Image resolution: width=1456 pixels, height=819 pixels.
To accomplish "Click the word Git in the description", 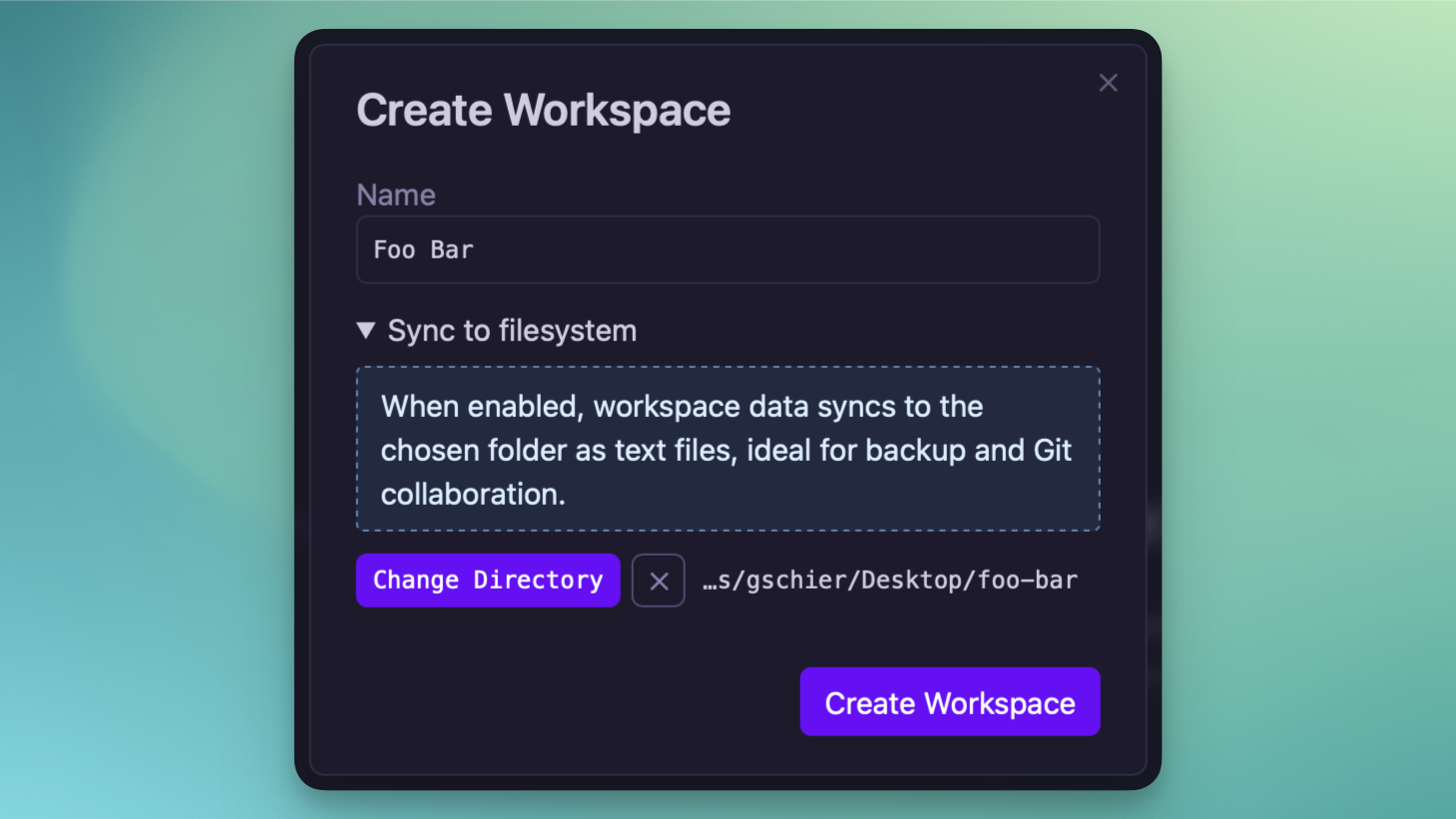I will pyautogui.click(x=1052, y=451).
